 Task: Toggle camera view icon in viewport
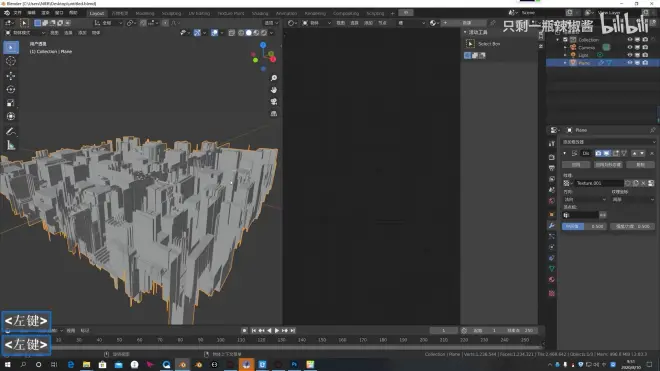pyautogui.click(x=274, y=102)
